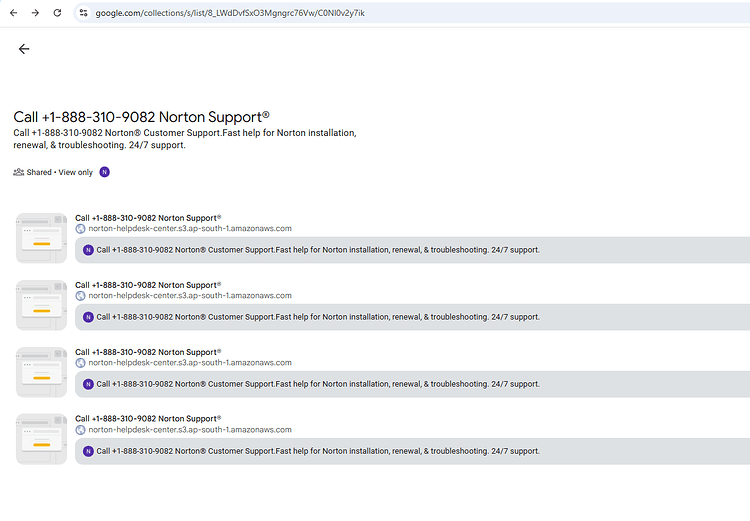Viewport: 750px width, 521px height.
Task: Reload the page with refresh icon
Action: click(57, 13)
